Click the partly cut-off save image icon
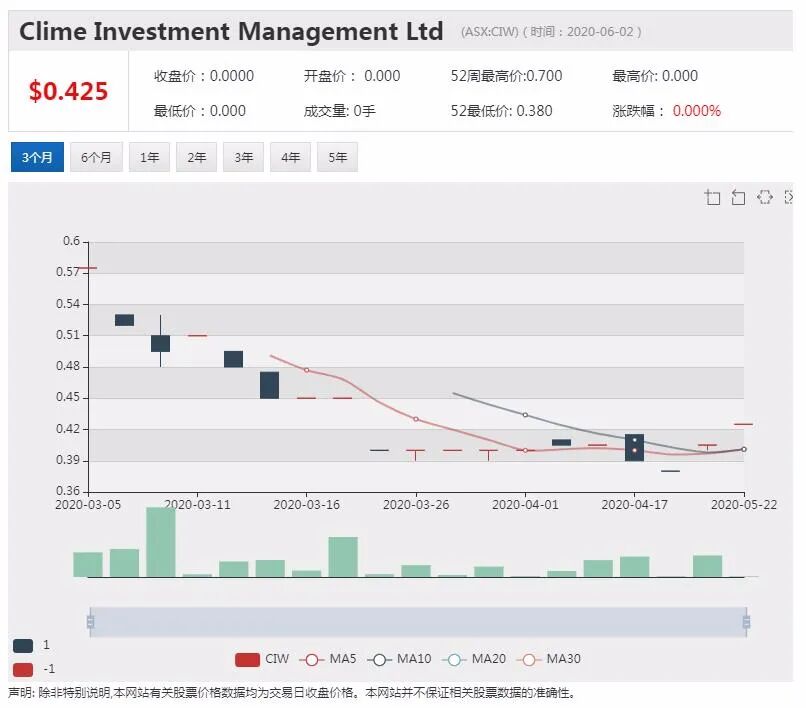This screenshot has width=806, height=708. coord(789,197)
